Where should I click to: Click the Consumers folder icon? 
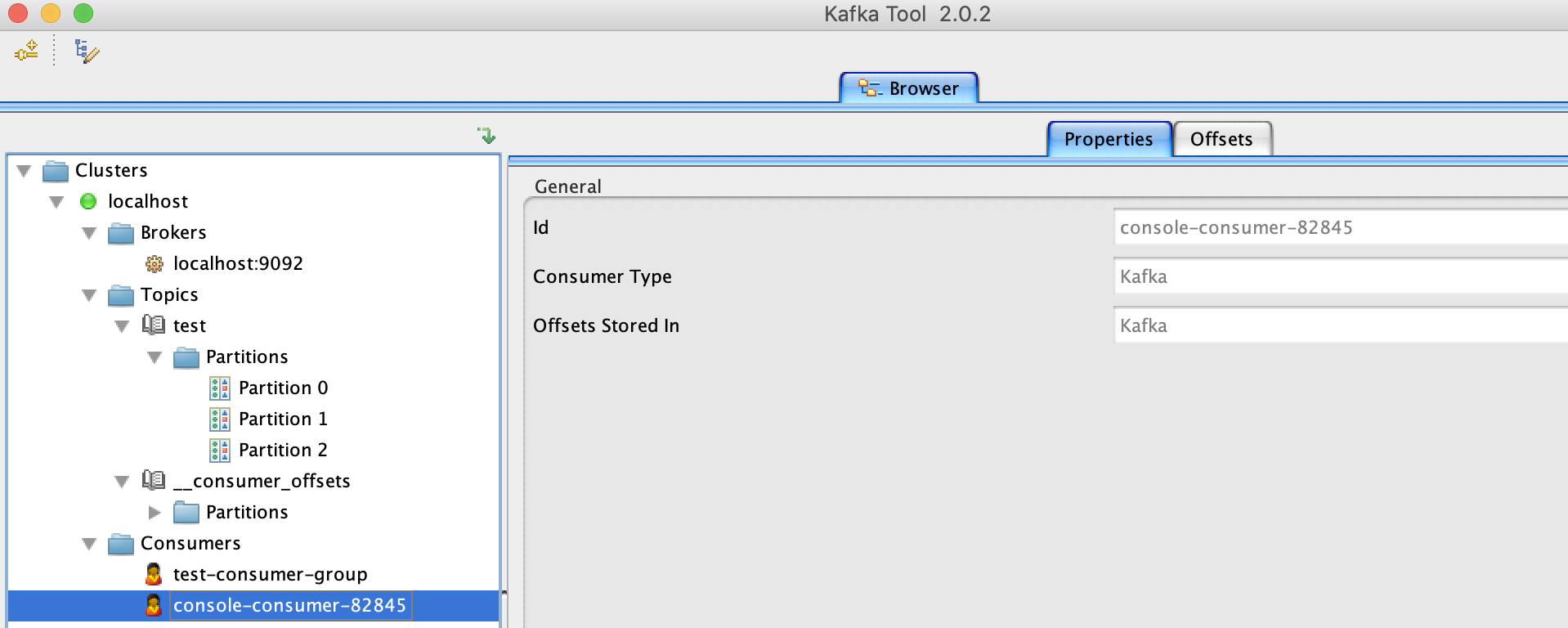(x=121, y=544)
